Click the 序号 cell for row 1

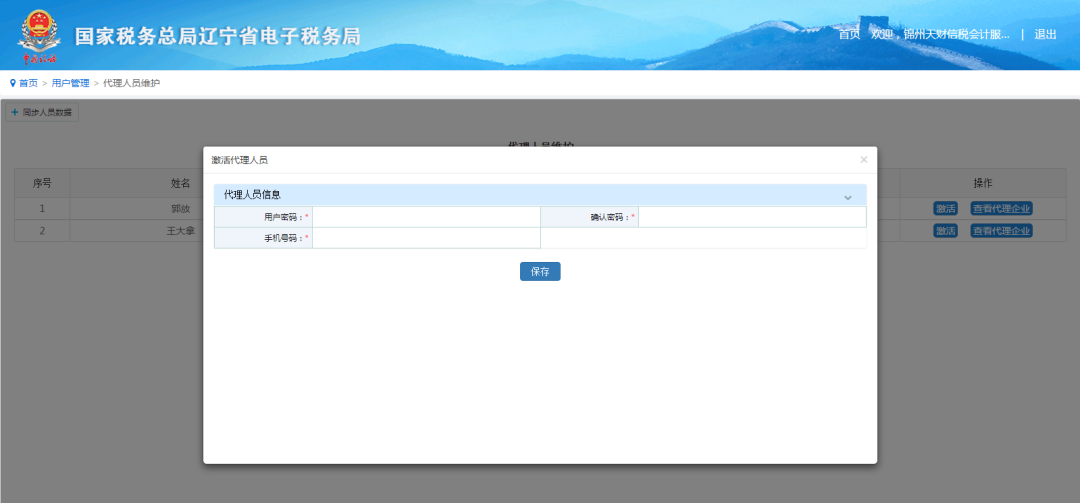(x=42, y=209)
